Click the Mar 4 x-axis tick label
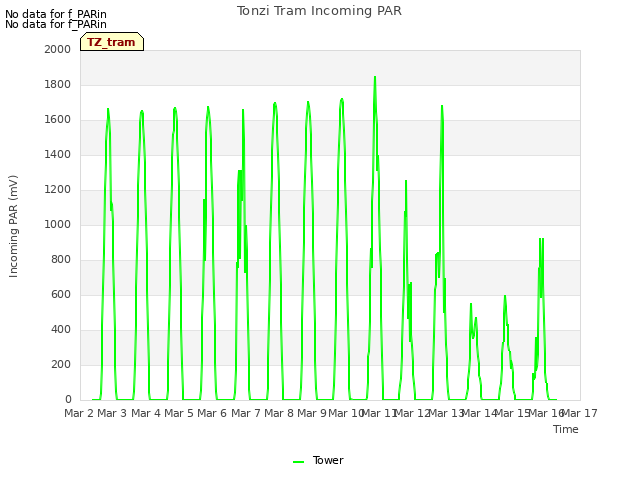640x480 pixels. click(146, 413)
